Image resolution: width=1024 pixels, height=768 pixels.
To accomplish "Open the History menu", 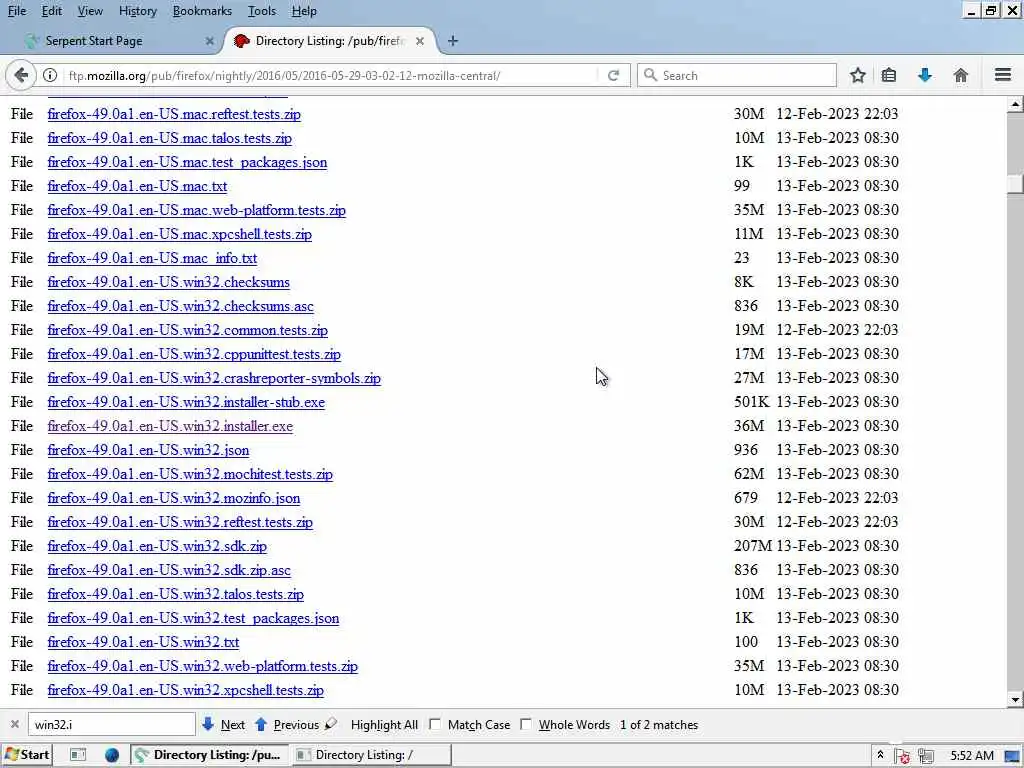I will coord(138,11).
